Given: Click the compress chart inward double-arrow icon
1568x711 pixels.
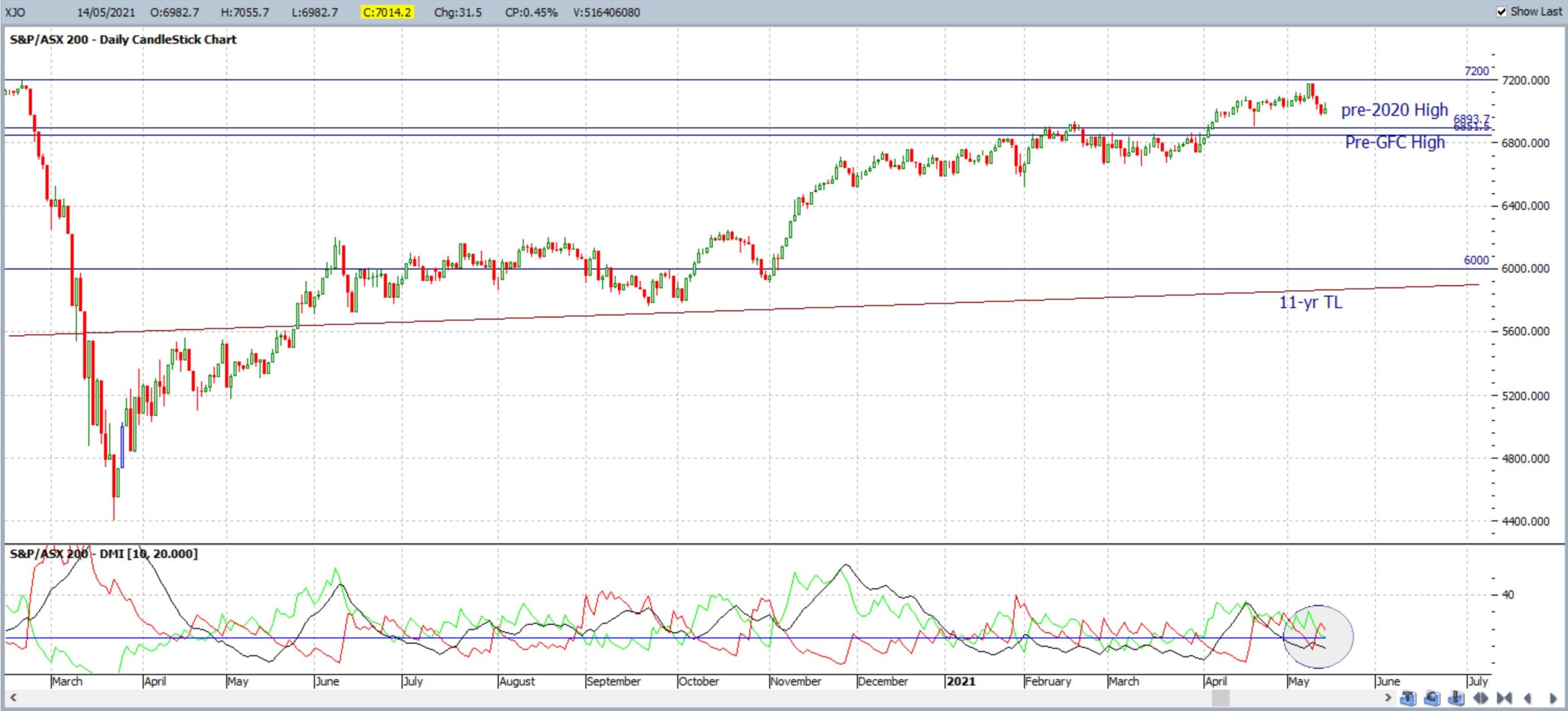Looking at the screenshot, I should click(x=1504, y=698).
